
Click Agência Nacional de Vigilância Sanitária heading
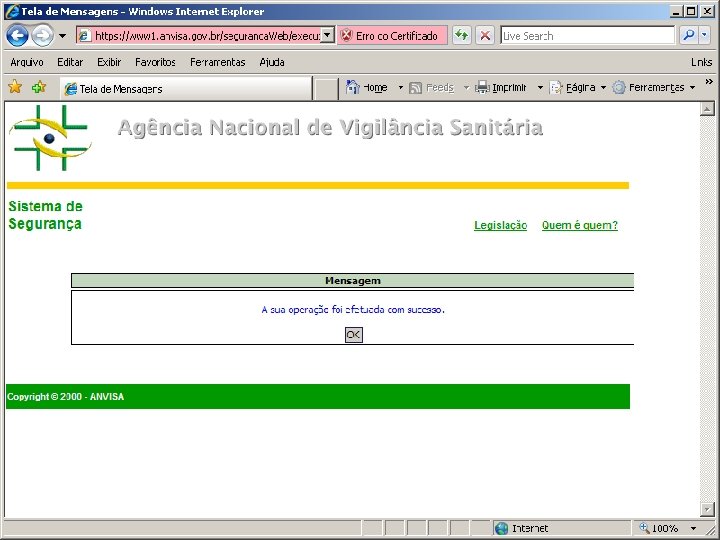pyautogui.click(x=330, y=128)
